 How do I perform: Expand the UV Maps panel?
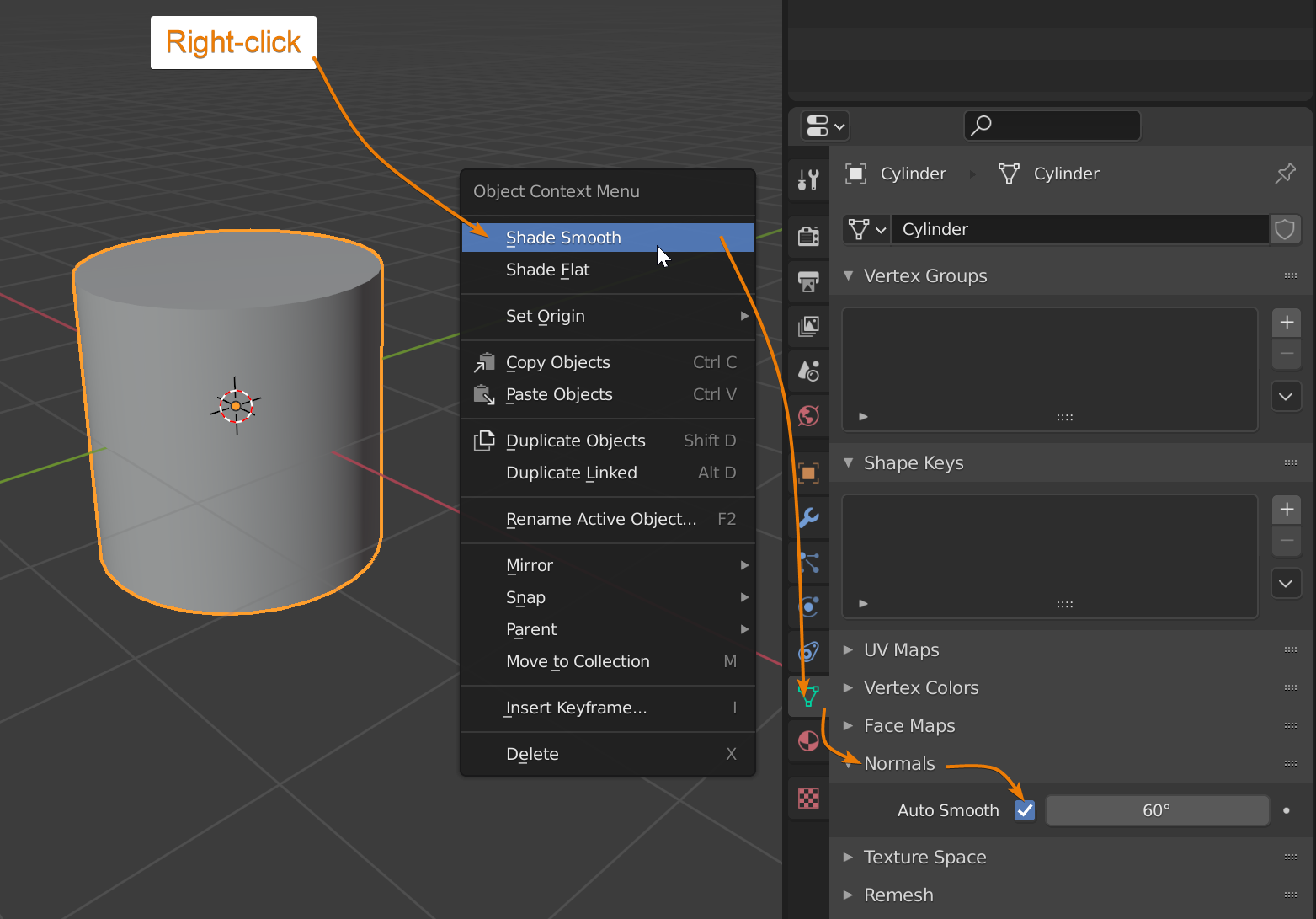901,650
